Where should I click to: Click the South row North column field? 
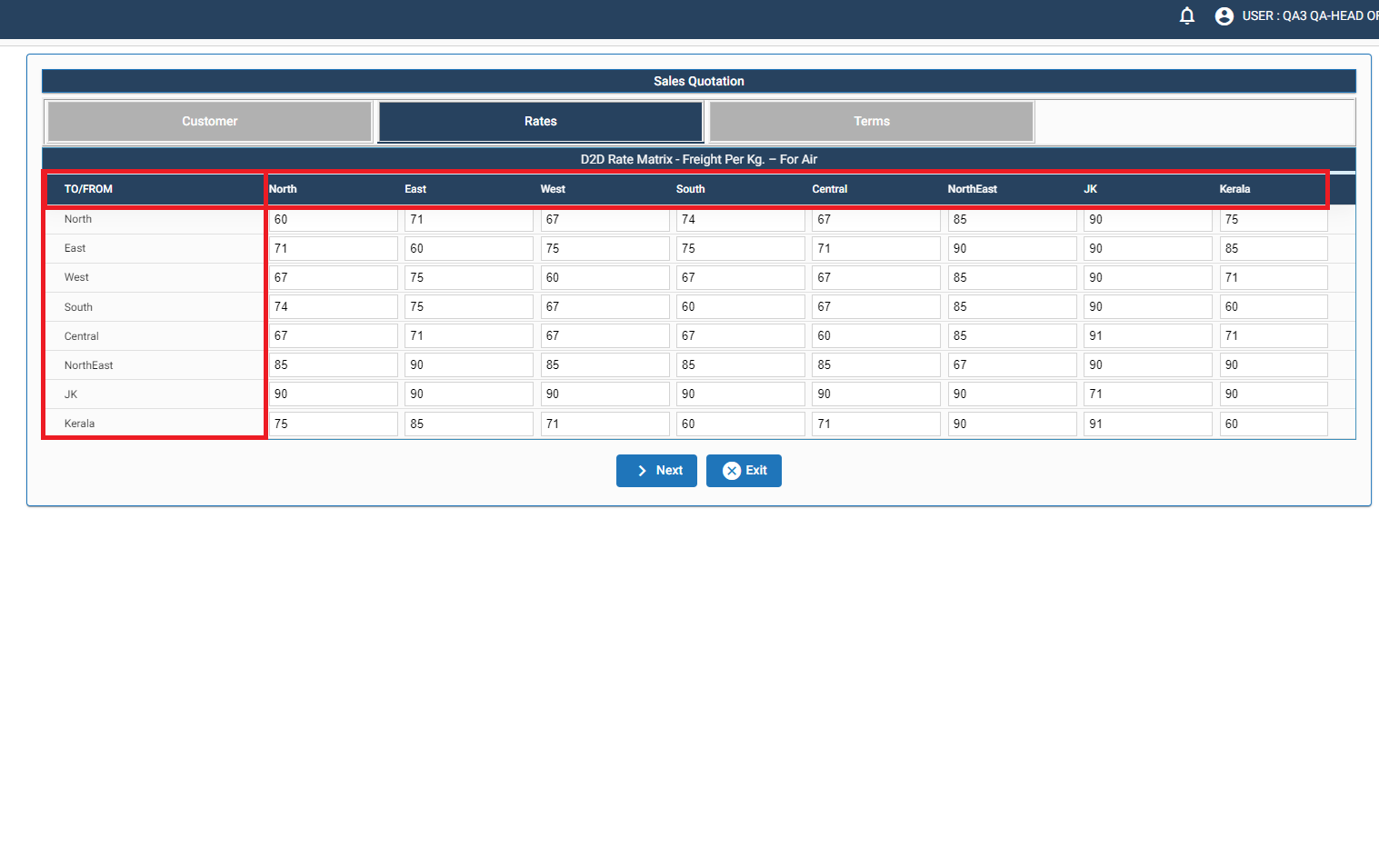(x=333, y=307)
